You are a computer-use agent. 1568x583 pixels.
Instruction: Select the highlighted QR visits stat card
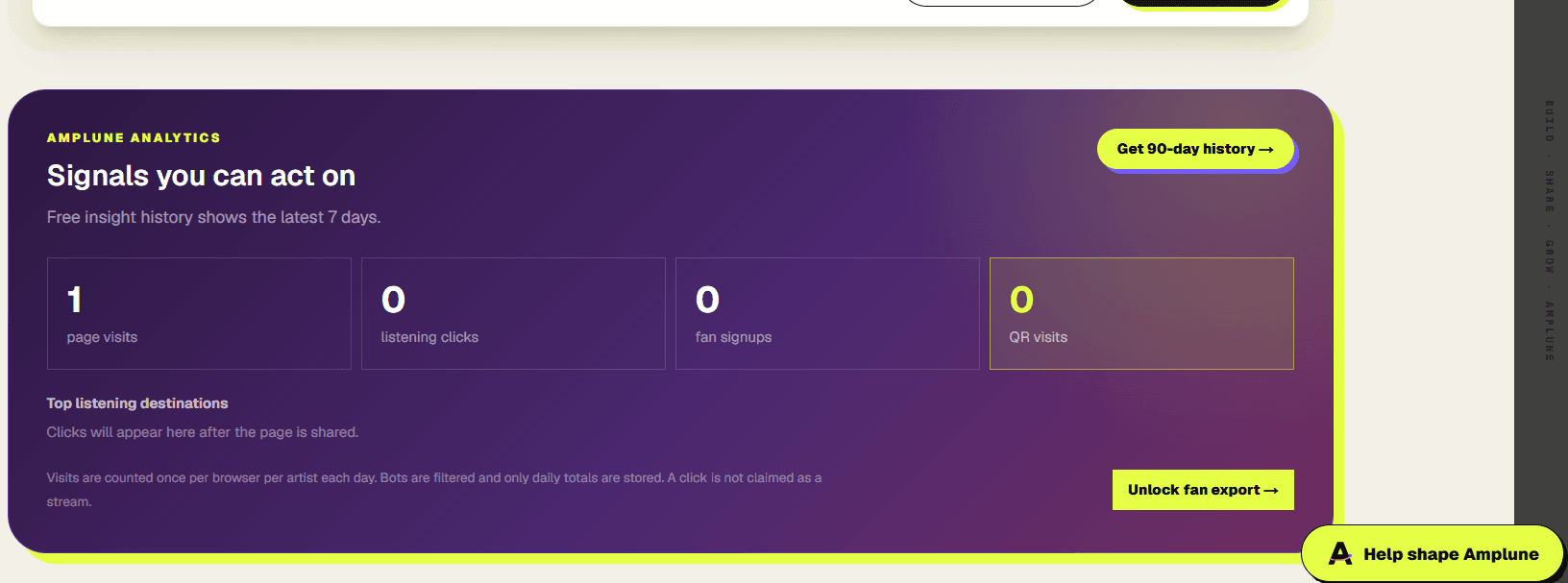coord(1141,313)
